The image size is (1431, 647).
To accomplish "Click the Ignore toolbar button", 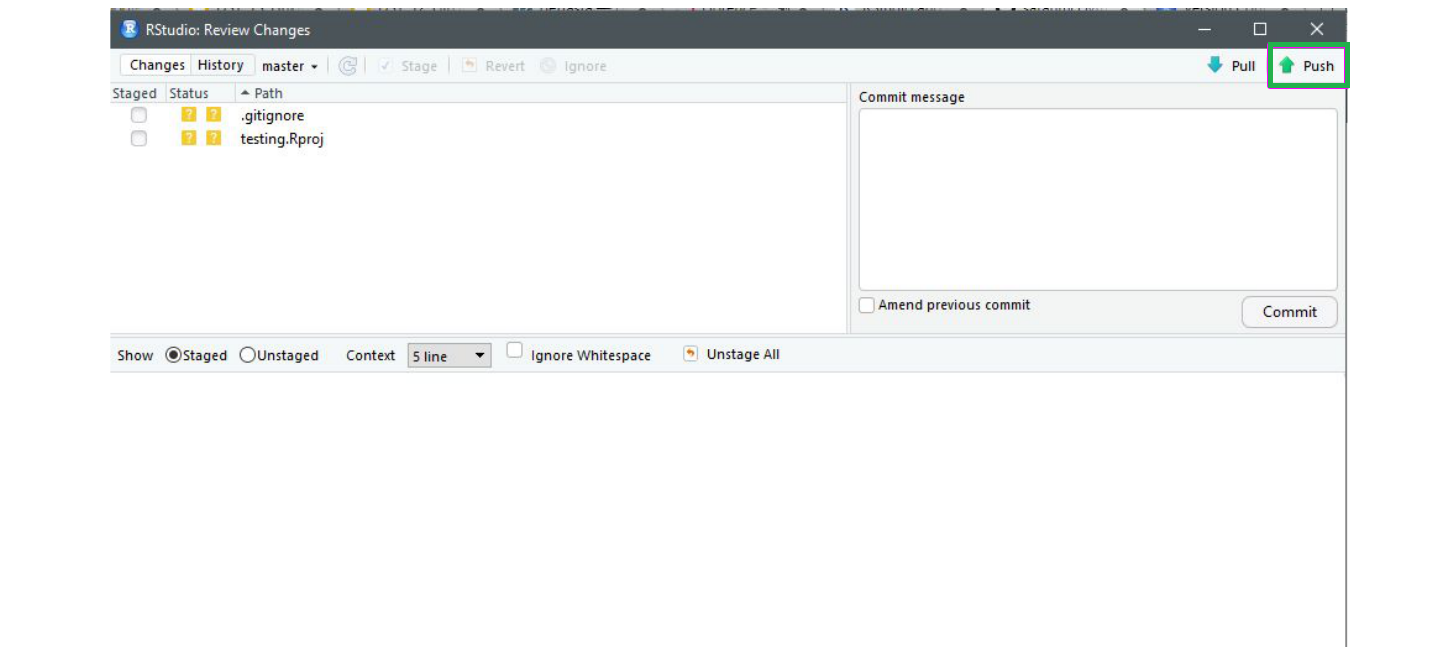I will point(574,66).
